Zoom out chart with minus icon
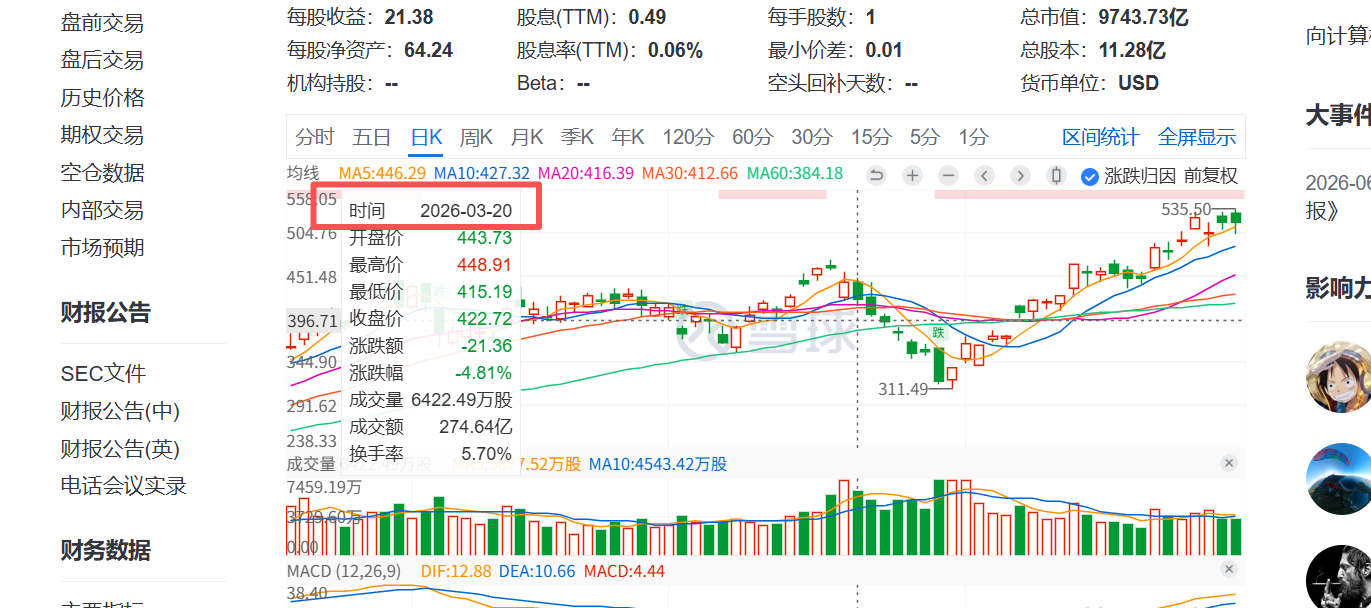1371x608 pixels. tap(948, 176)
